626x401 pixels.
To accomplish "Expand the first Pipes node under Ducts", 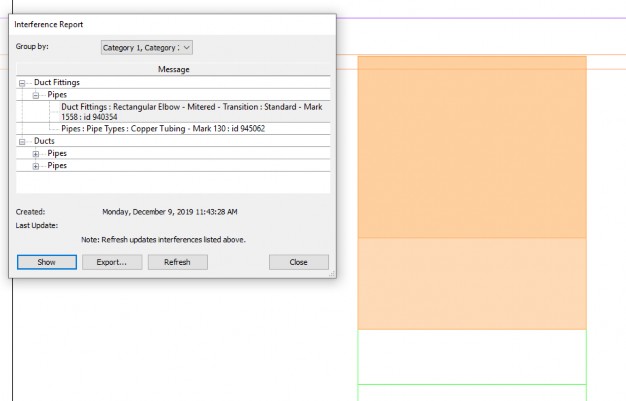I will click(36, 154).
